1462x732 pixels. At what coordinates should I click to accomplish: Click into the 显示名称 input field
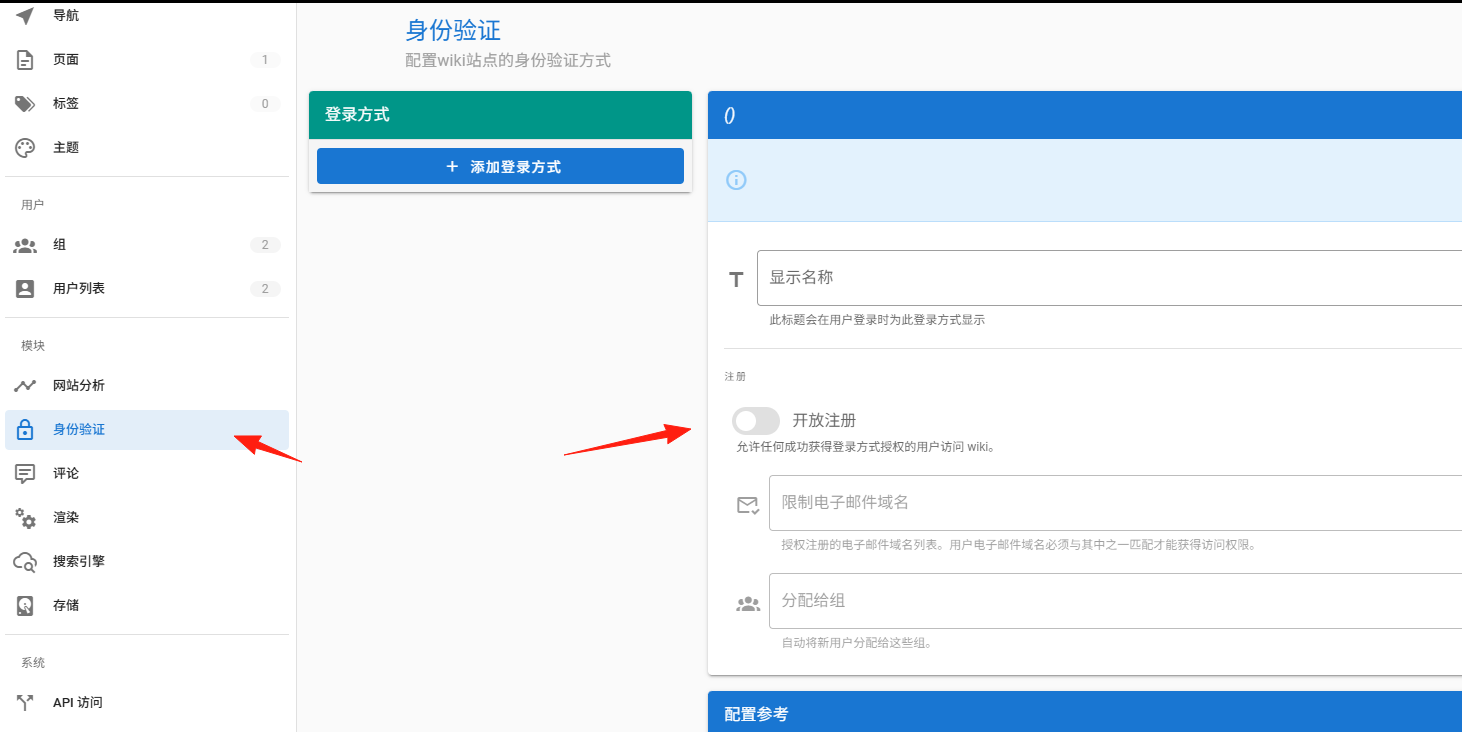point(1109,278)
